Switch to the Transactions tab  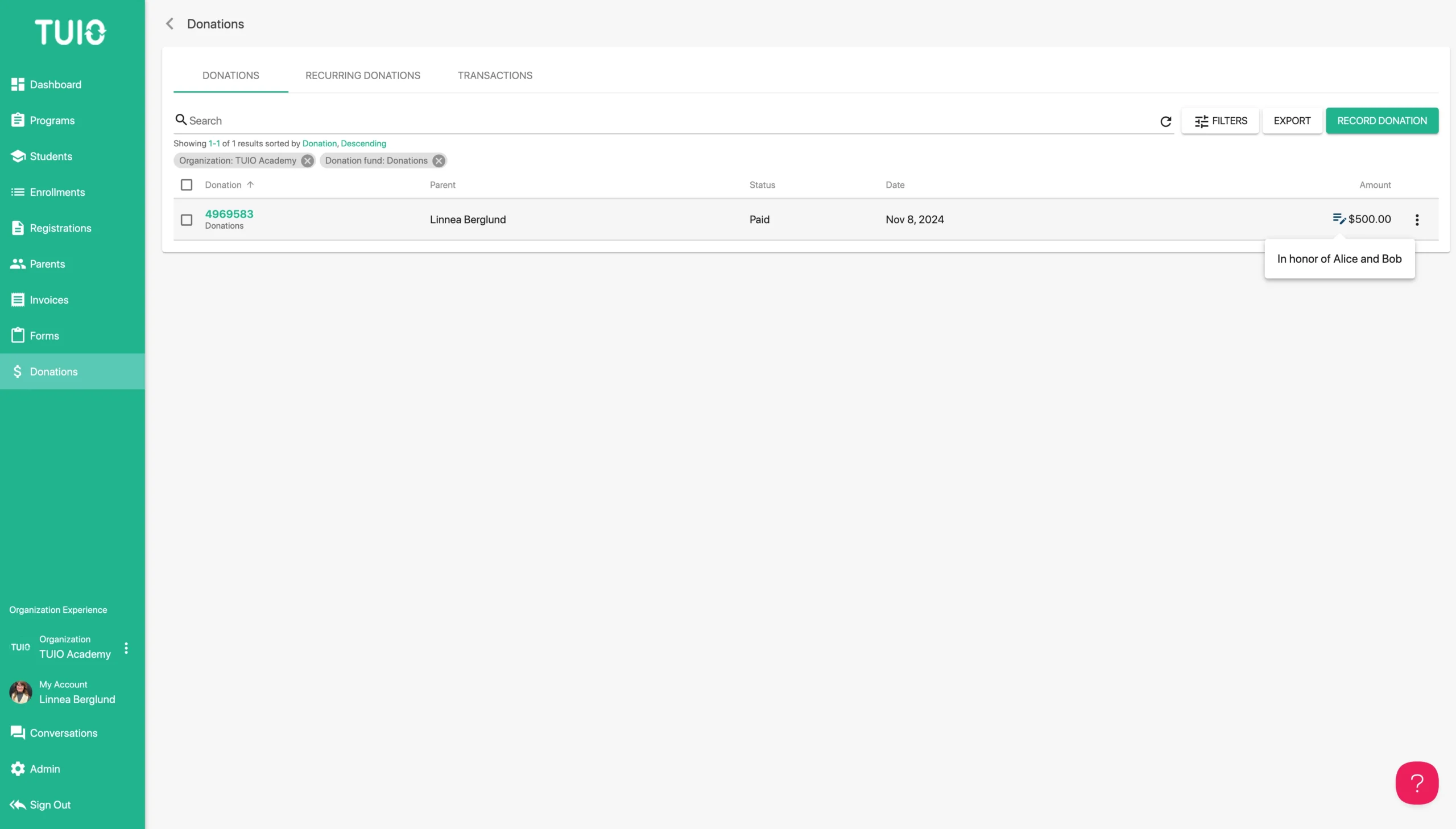coord(494,76)
